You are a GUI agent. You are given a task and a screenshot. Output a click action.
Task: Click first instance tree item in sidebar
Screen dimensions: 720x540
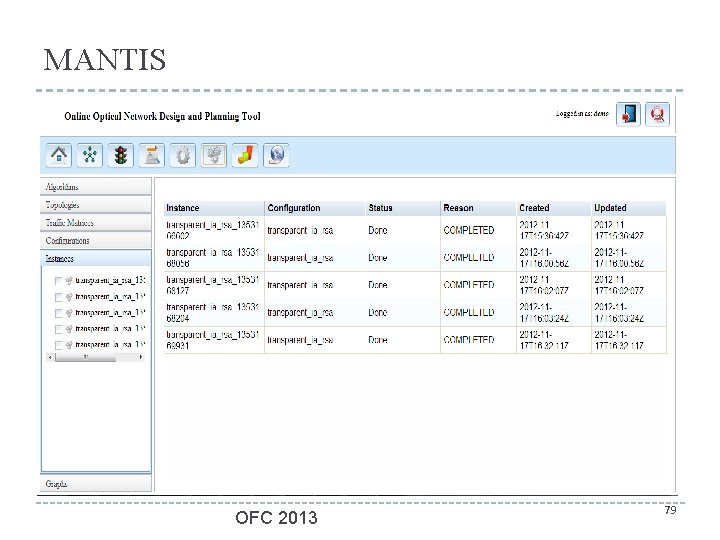pyautogui.click(x=110, y=280)
